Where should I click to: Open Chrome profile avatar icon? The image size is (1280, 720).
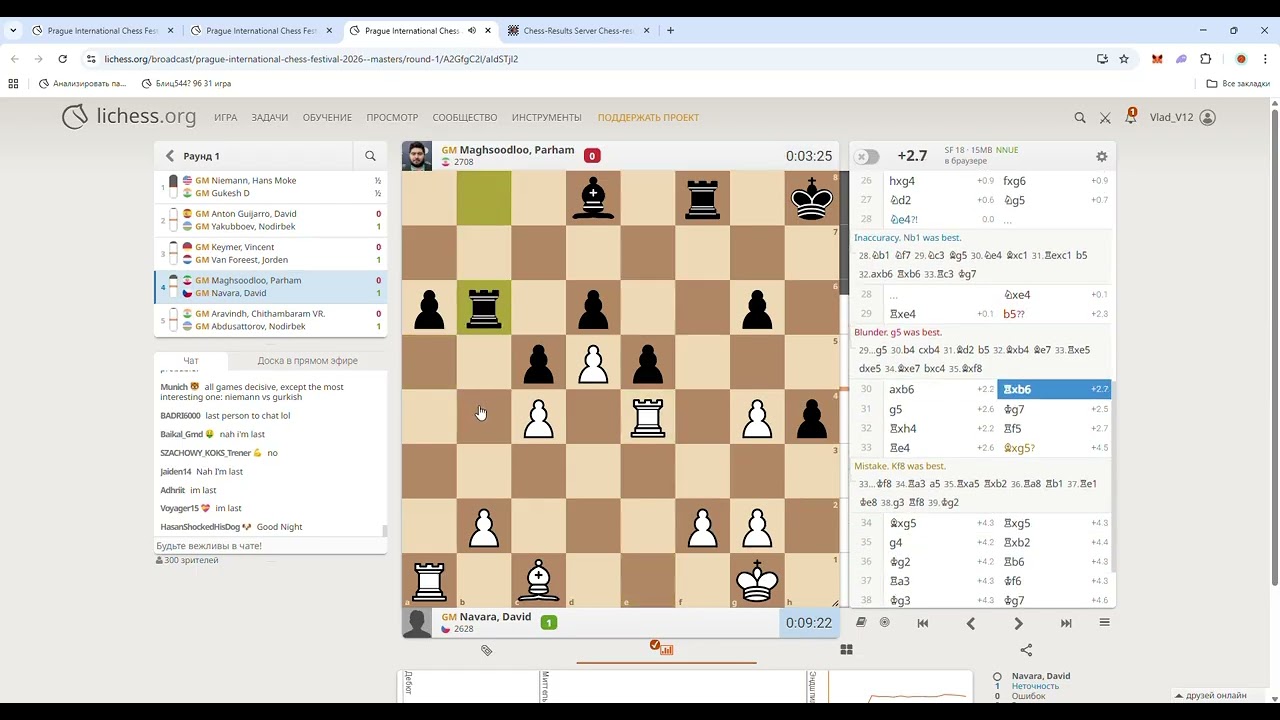pos(1241,59)
